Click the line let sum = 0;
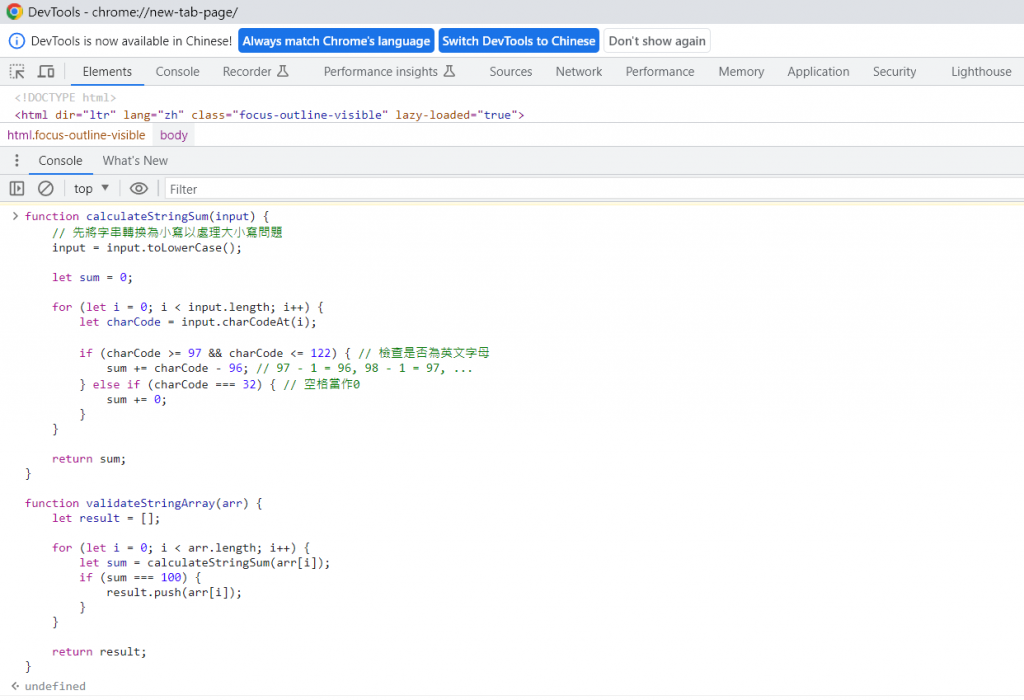The image size is (1024, 700). [x=92, y=278]
